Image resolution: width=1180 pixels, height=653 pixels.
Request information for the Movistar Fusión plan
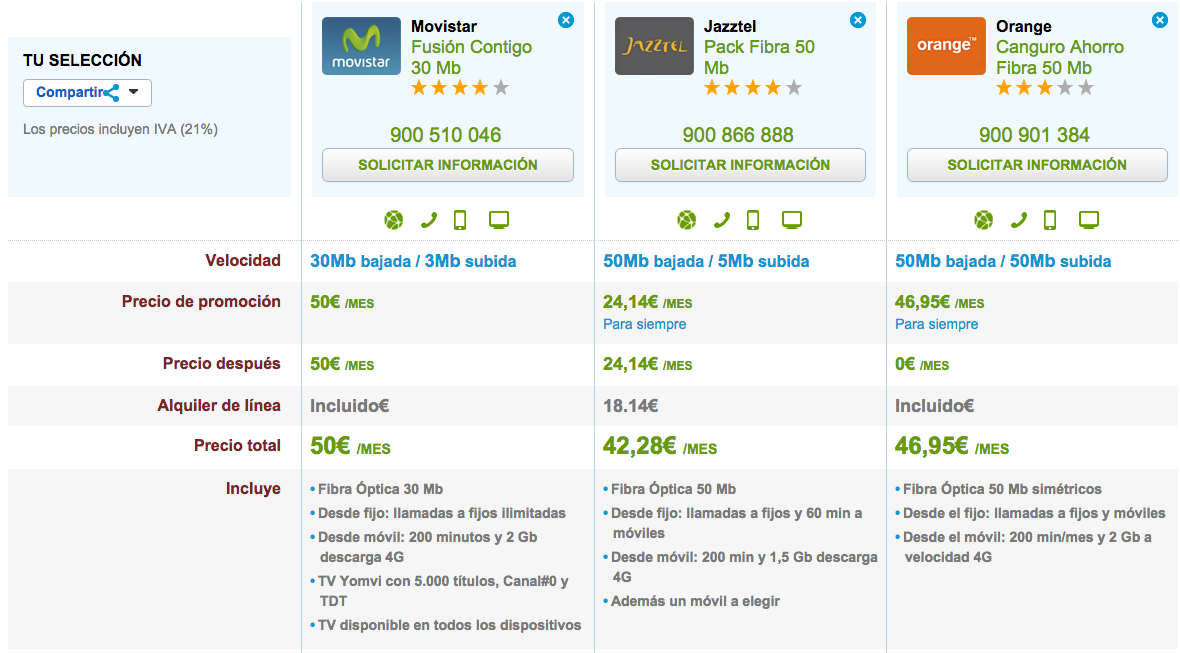tap(448, 165)
